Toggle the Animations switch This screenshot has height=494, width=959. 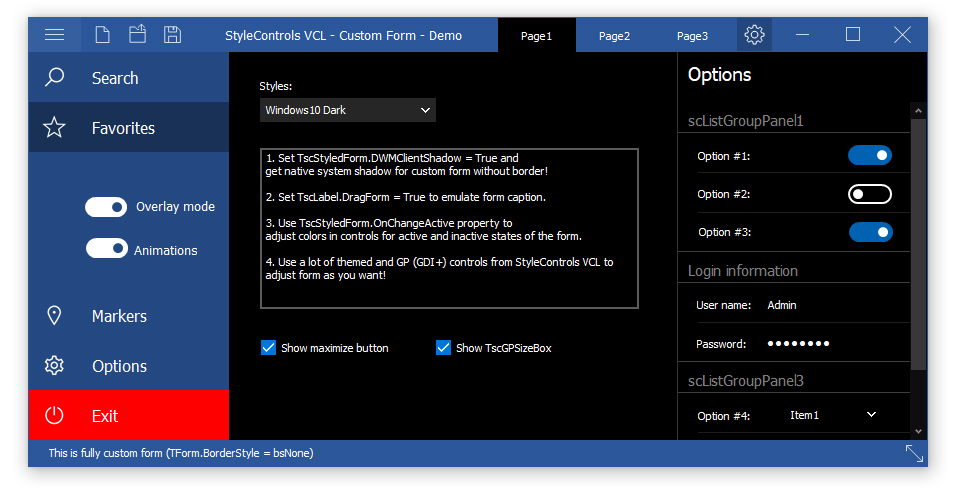[106, 249]
